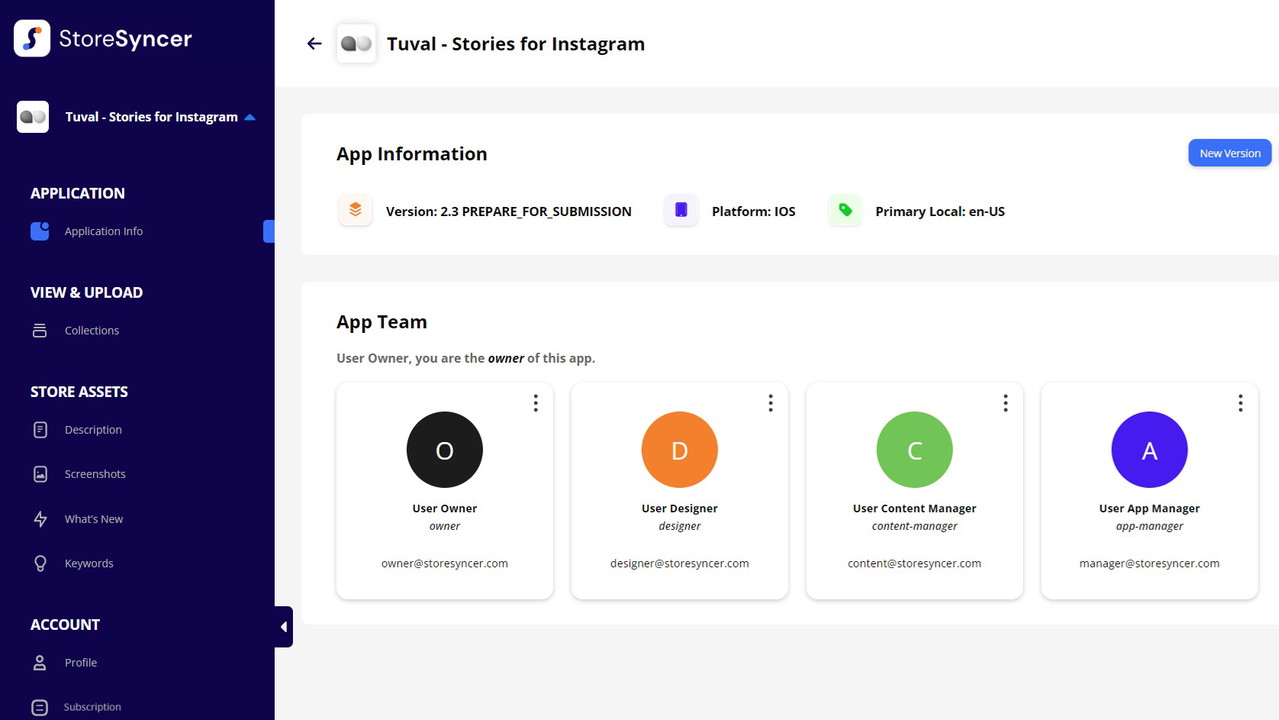Click the App Information heading
This screenshot has width=1279, height=720.
point(412,154)
